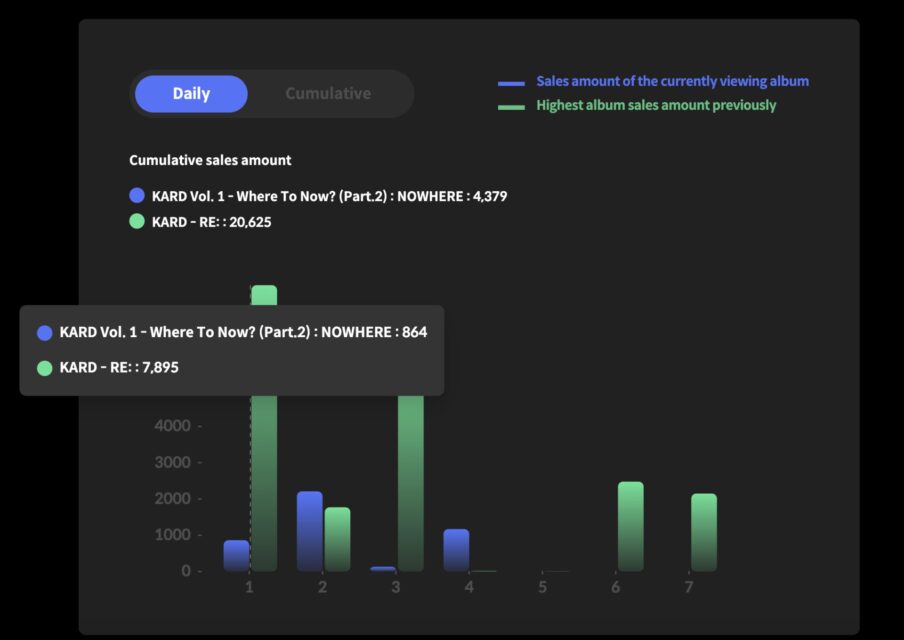904x640 pixels.
Task: Click 'Sales amount of the currently viewing album' label
Action: click(672, 81)
